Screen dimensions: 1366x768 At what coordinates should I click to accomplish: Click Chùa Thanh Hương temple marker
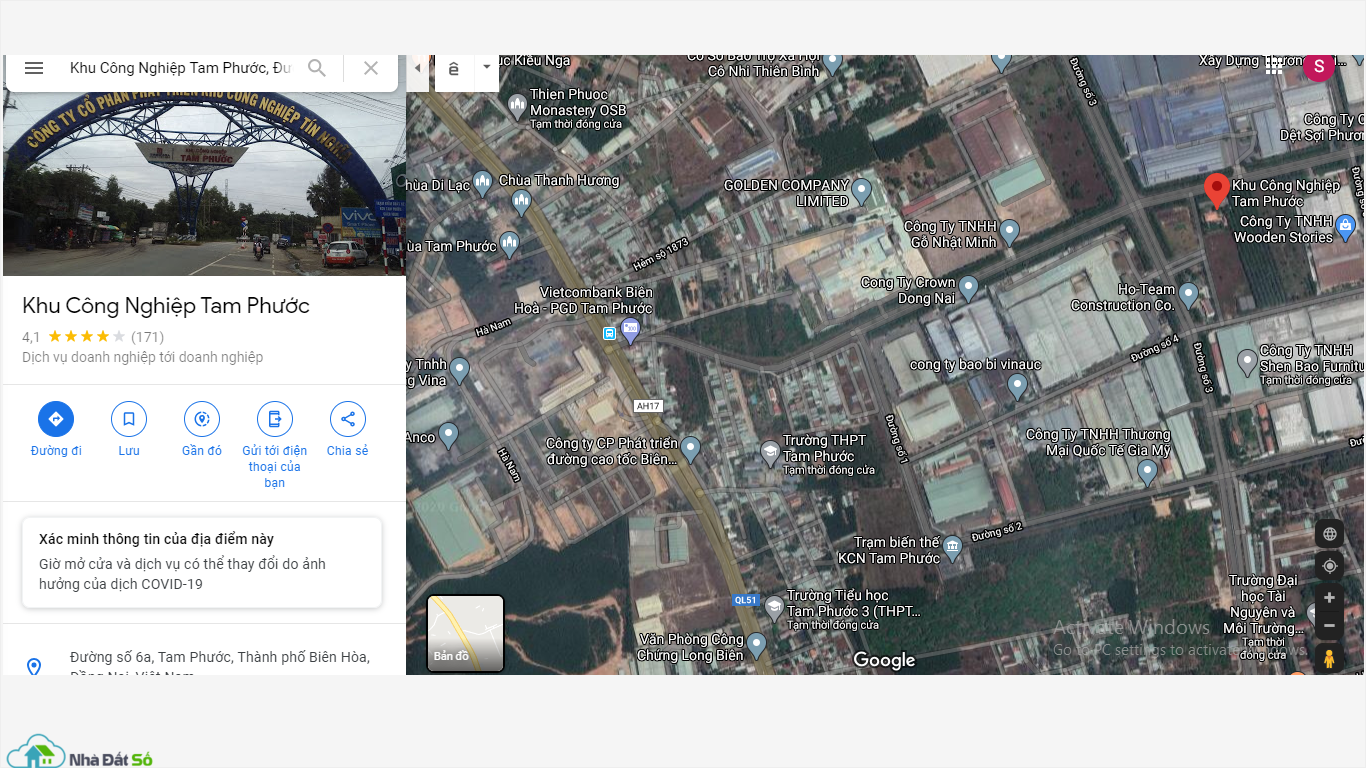coord(521,203)
